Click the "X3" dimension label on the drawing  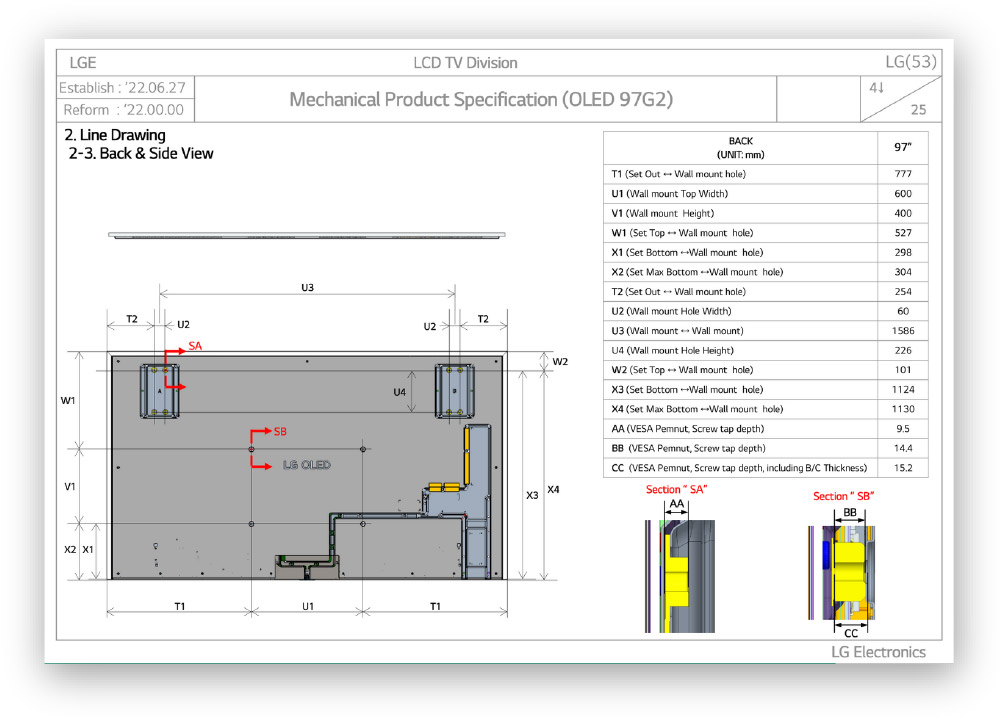point(532,495)
